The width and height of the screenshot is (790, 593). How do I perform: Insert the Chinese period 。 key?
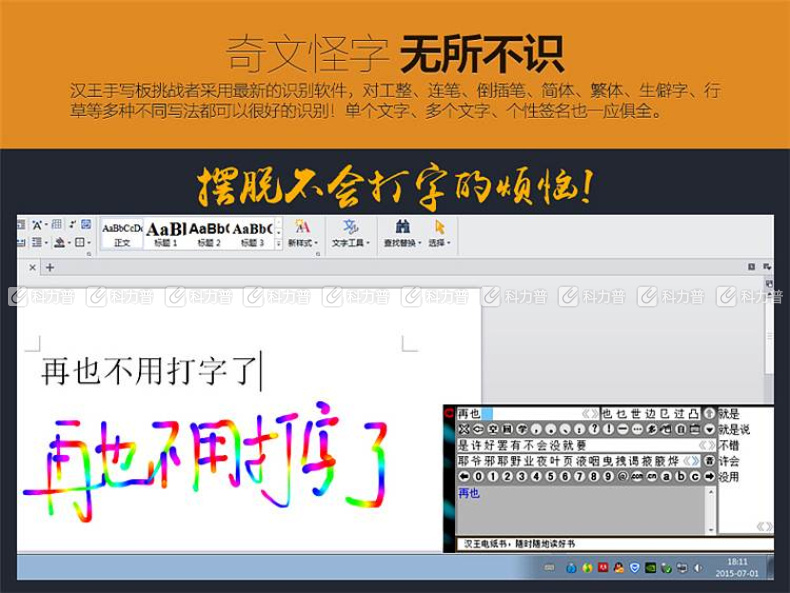tap(552, 430)
